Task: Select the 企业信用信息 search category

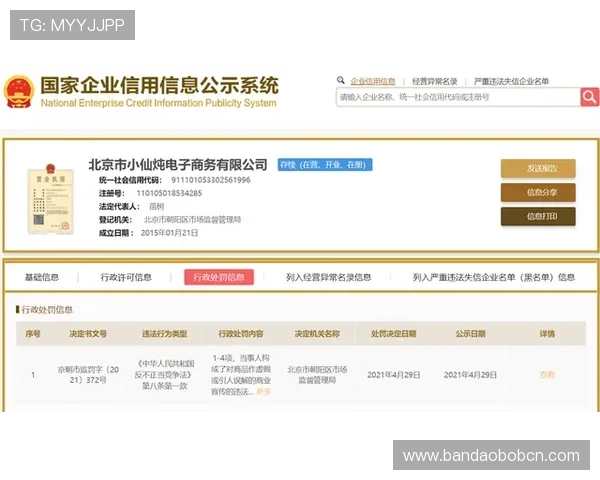Action: pyautogui.click(x=373, y=81)
